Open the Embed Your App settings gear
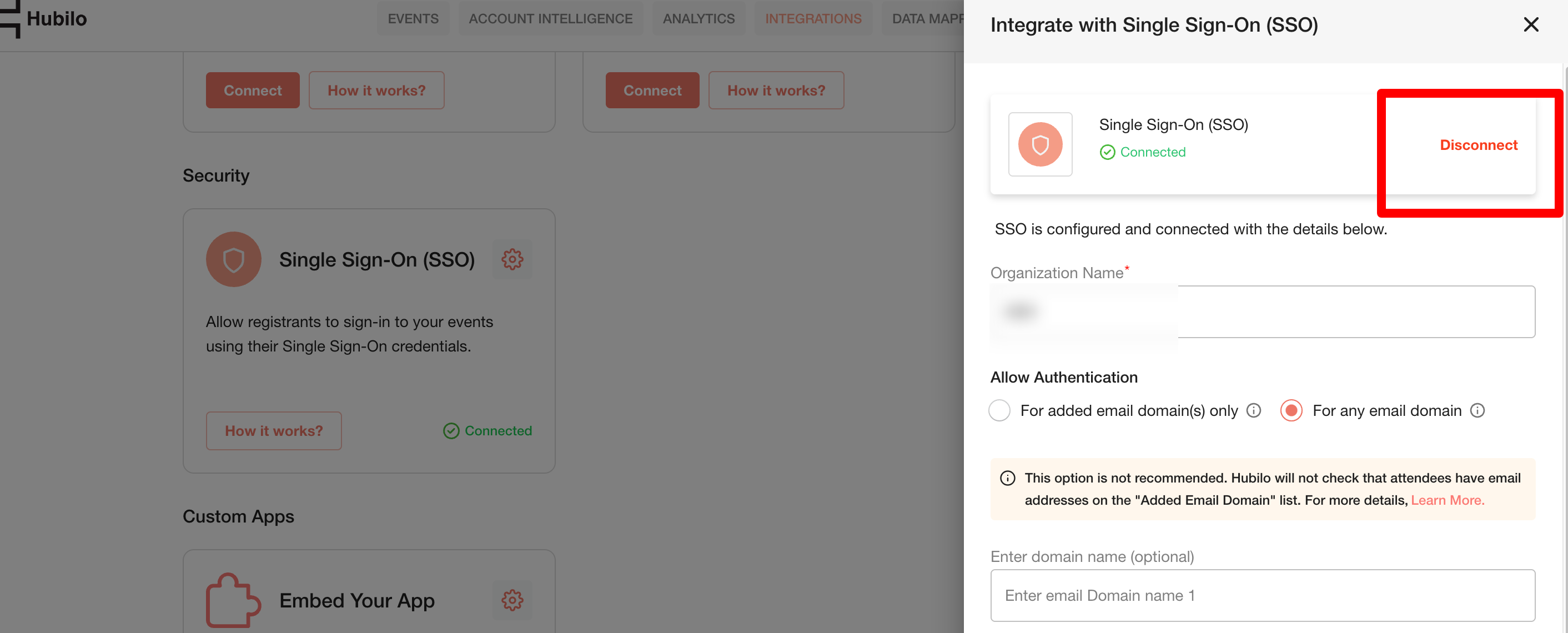1568x633 pixels. click(512, 600)
